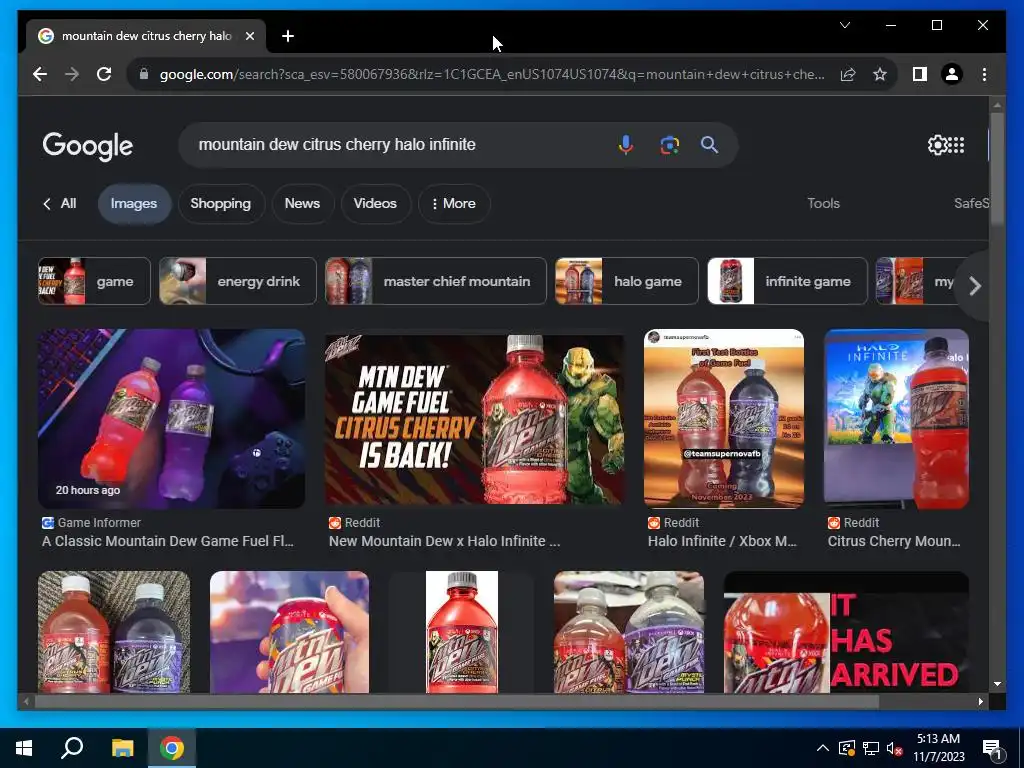Open the It Has Arrived image
Screen dimensions: 1024x768
click(846, 632)
